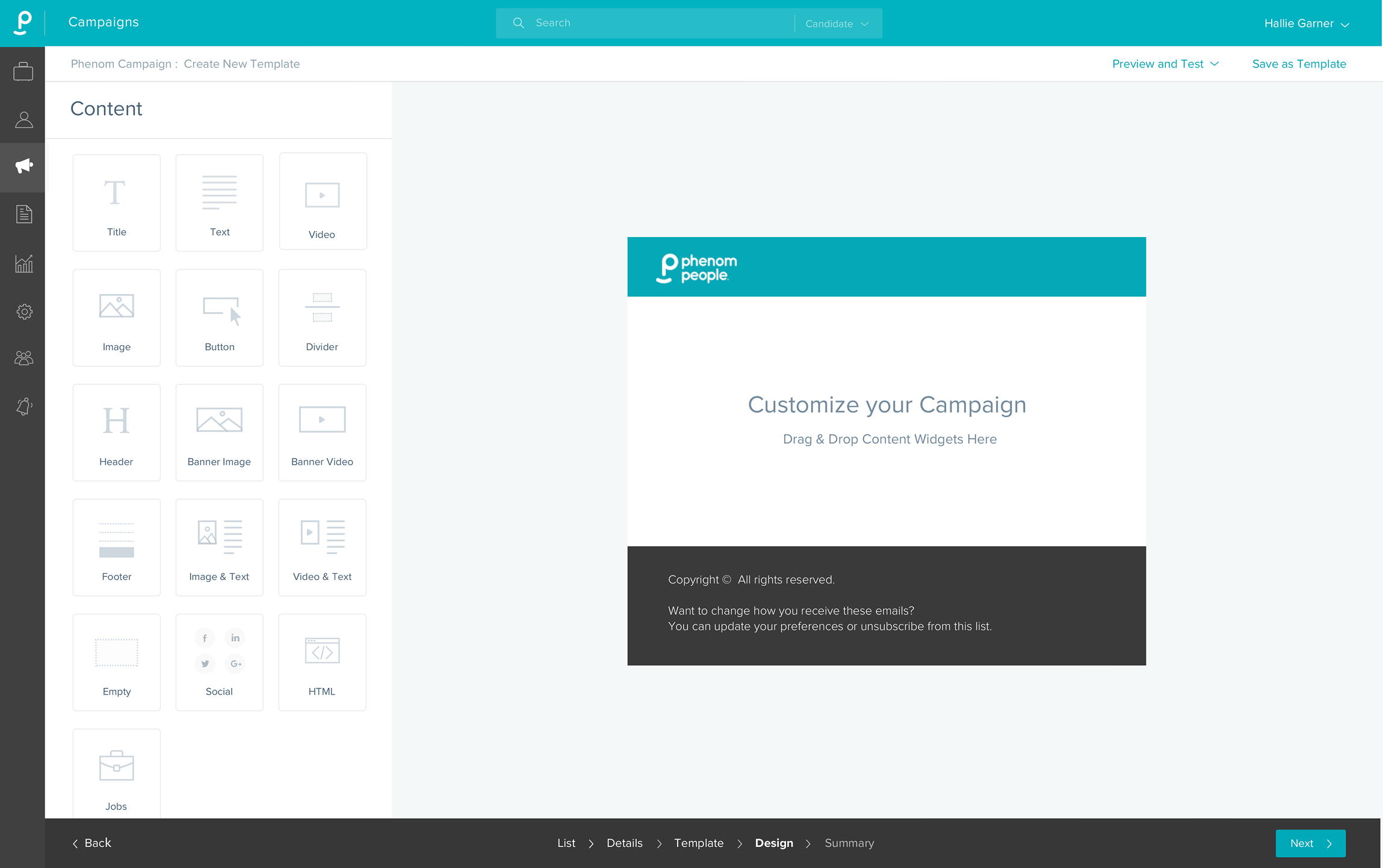Open the briefcase jobs icon in sidebar
This screenshot has width=1383, height=868.
(x=23, y=72)
